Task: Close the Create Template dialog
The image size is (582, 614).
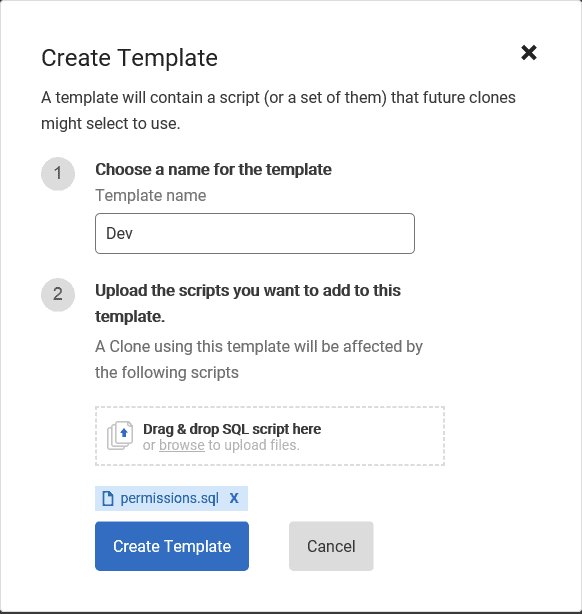Action: tap(529, 52)
